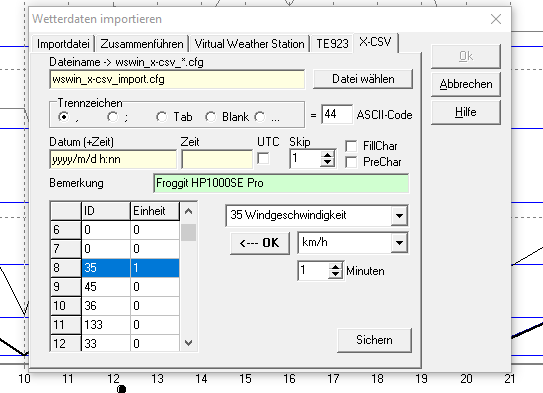Screen dimensions: 543x393
Task: Enable the UTC checkbox
Action: (263, 159)
